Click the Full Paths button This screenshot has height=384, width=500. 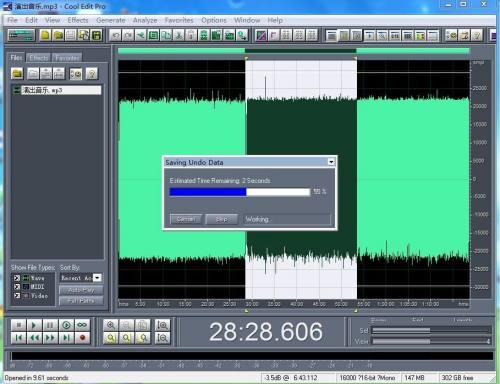pos(81,301)
